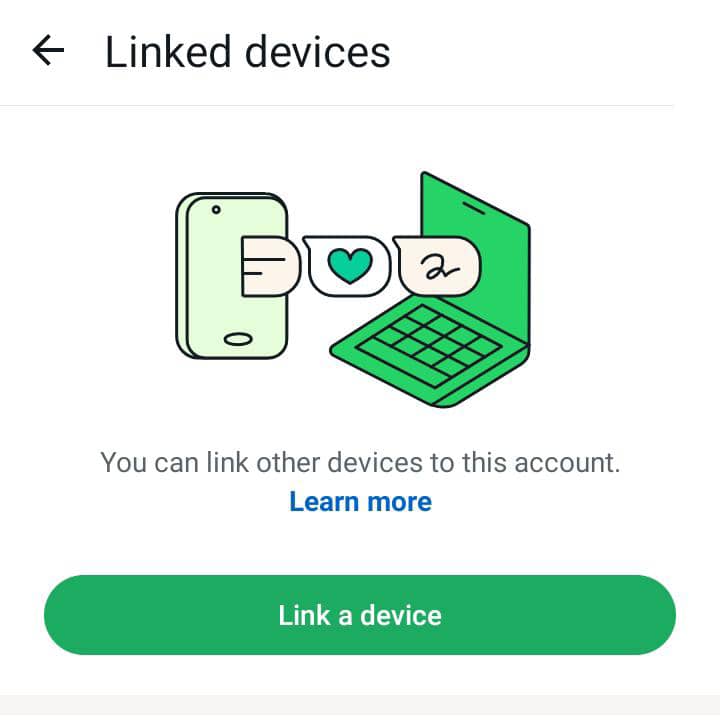Go back using the left arrow
This screenshot has width=720, height=724.
coord(48,50)
